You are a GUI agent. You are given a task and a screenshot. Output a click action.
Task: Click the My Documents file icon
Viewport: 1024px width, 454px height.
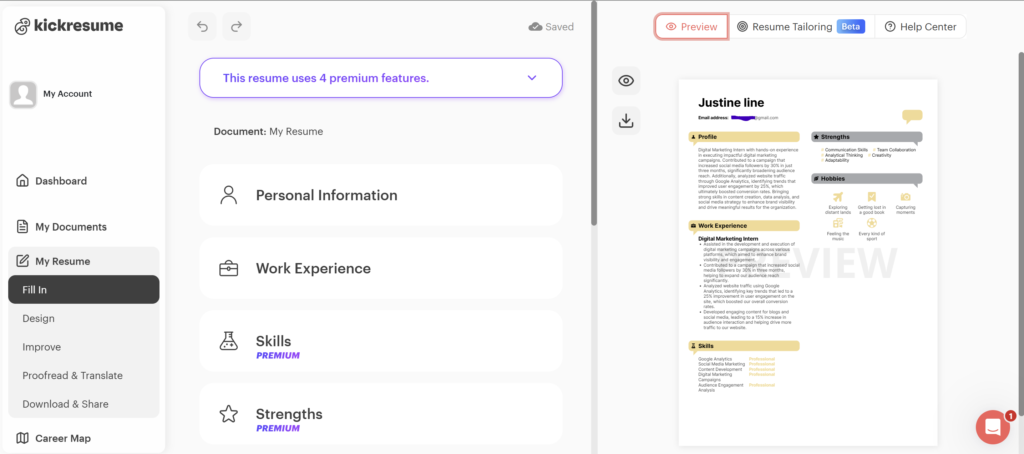[22, 227]
